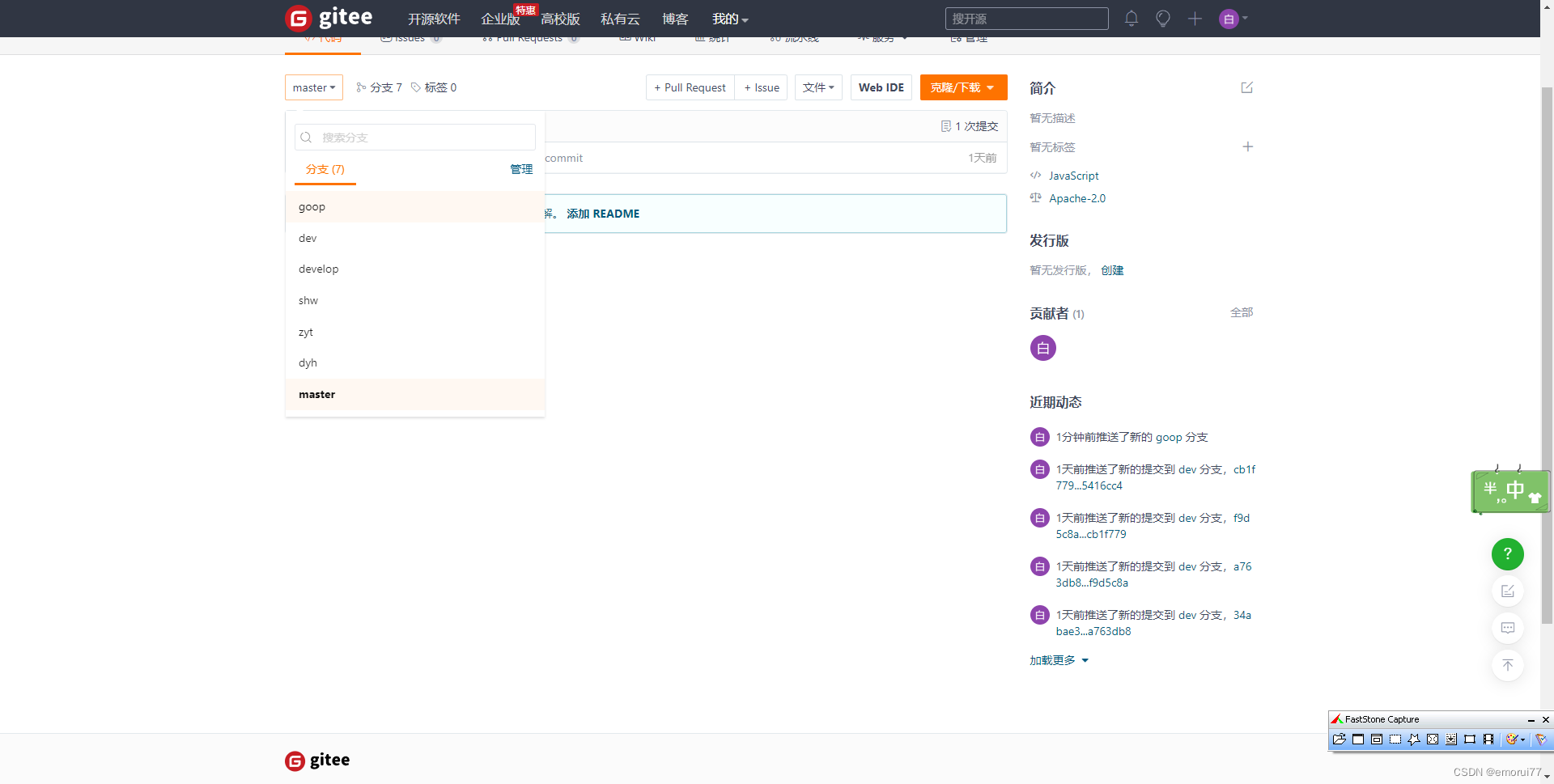The image size is (1554, 784).
Task: Click the green help question mark button
Action: point(1507,554)
